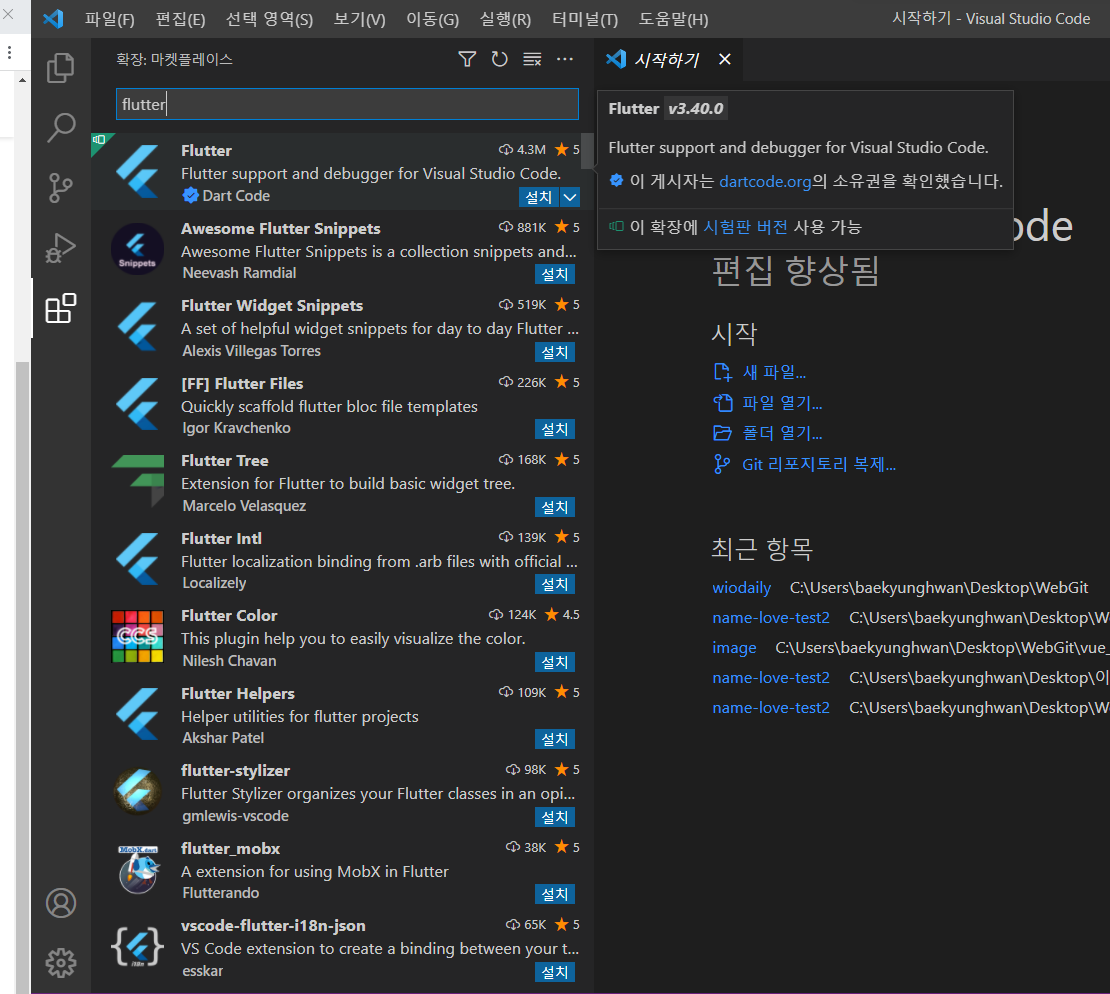This screenshot has width=1110, height=994.
Task: Select the Flutter Intl extension title
Action: [x=222, y=539]
